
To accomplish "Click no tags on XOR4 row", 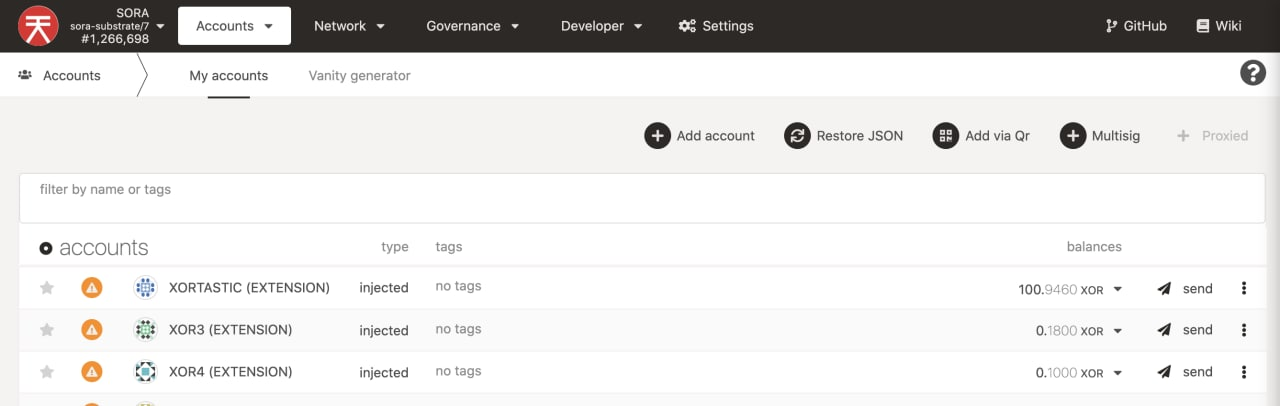I will [458, 370].
